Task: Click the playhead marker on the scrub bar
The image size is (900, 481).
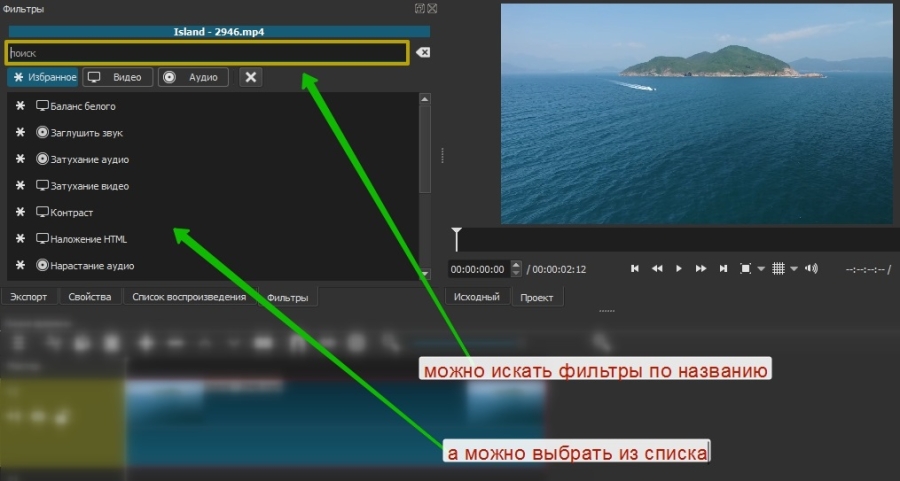Action: [457, 238]
